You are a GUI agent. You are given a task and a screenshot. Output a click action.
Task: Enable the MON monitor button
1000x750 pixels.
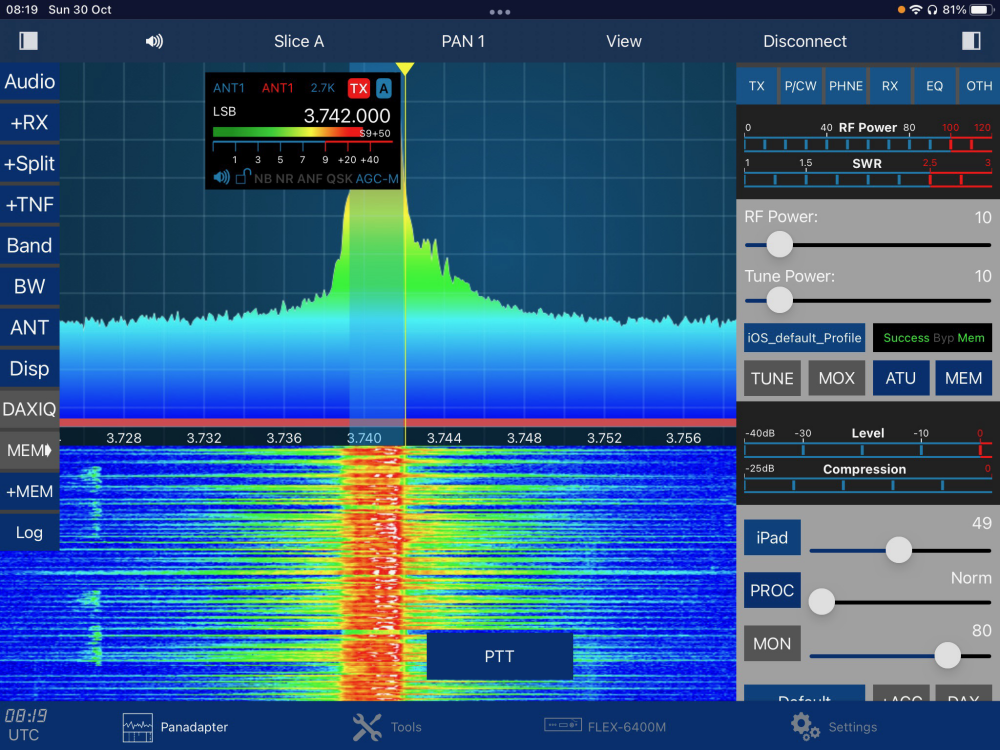772,644
